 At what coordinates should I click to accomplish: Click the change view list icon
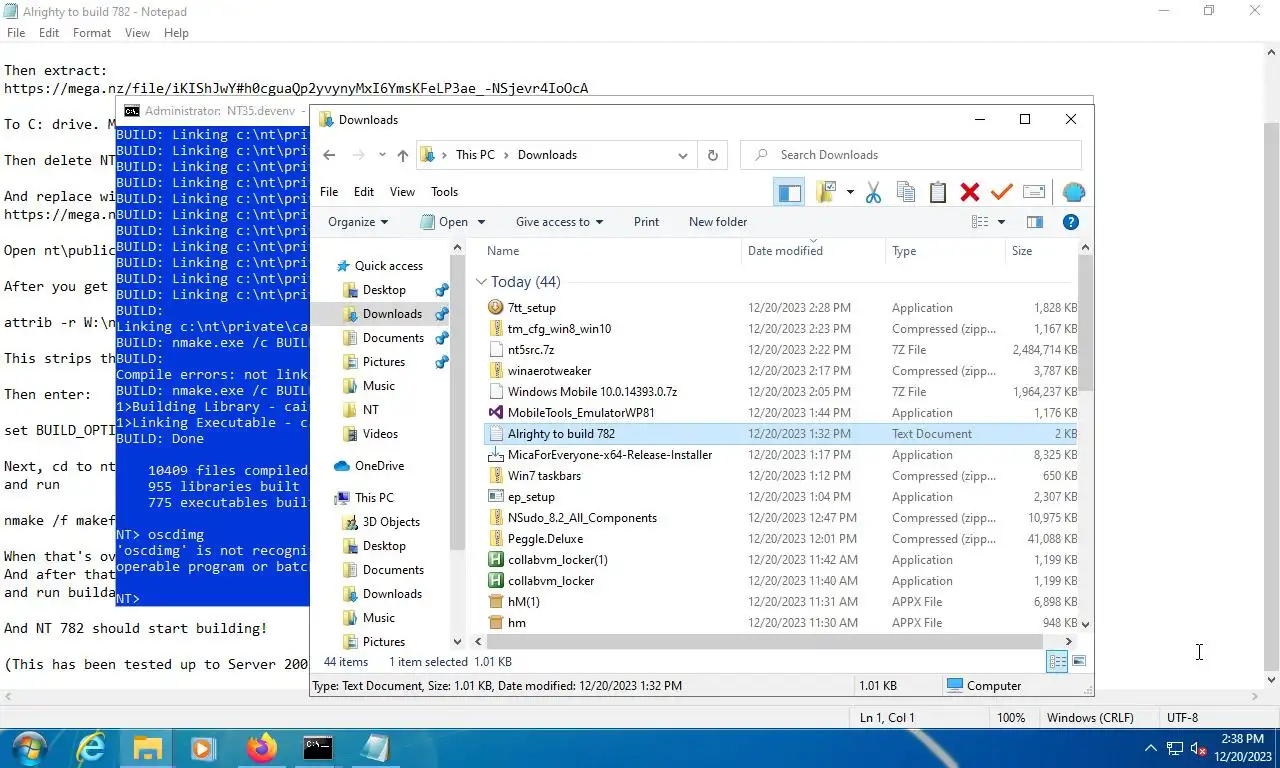[981, 222]
